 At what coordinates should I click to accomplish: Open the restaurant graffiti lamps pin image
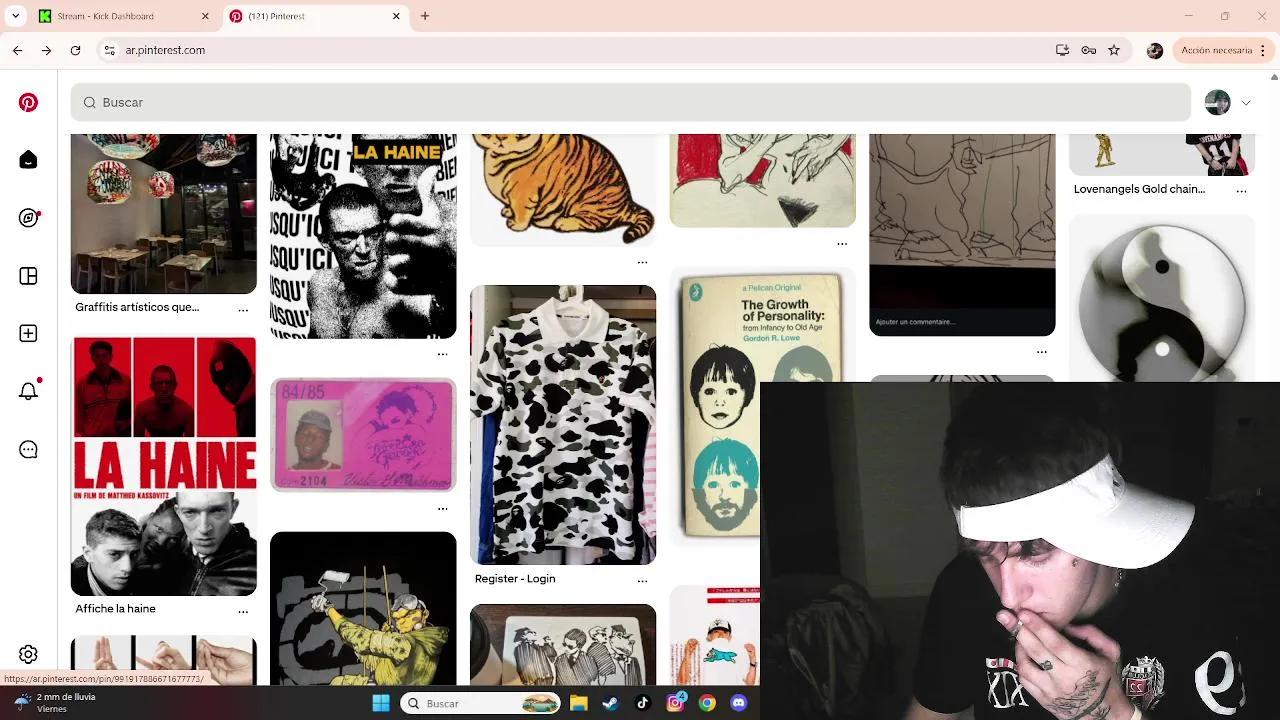[x=163, y=213]
